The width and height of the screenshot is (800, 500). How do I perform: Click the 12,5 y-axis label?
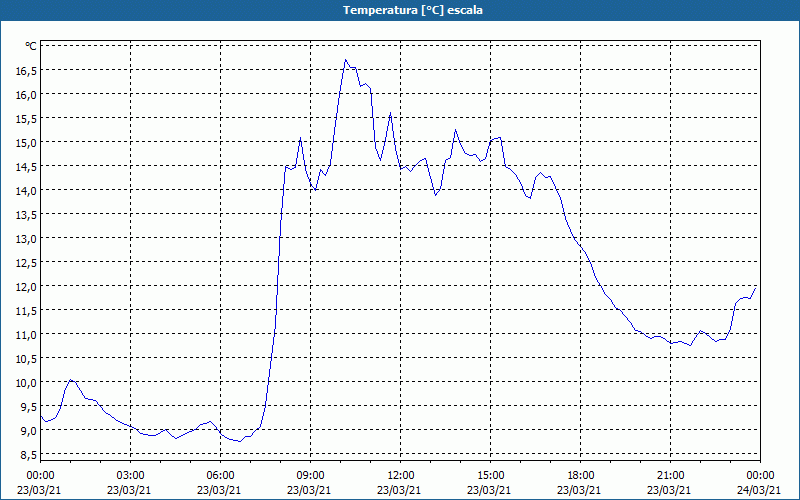[x=26, y=262]
